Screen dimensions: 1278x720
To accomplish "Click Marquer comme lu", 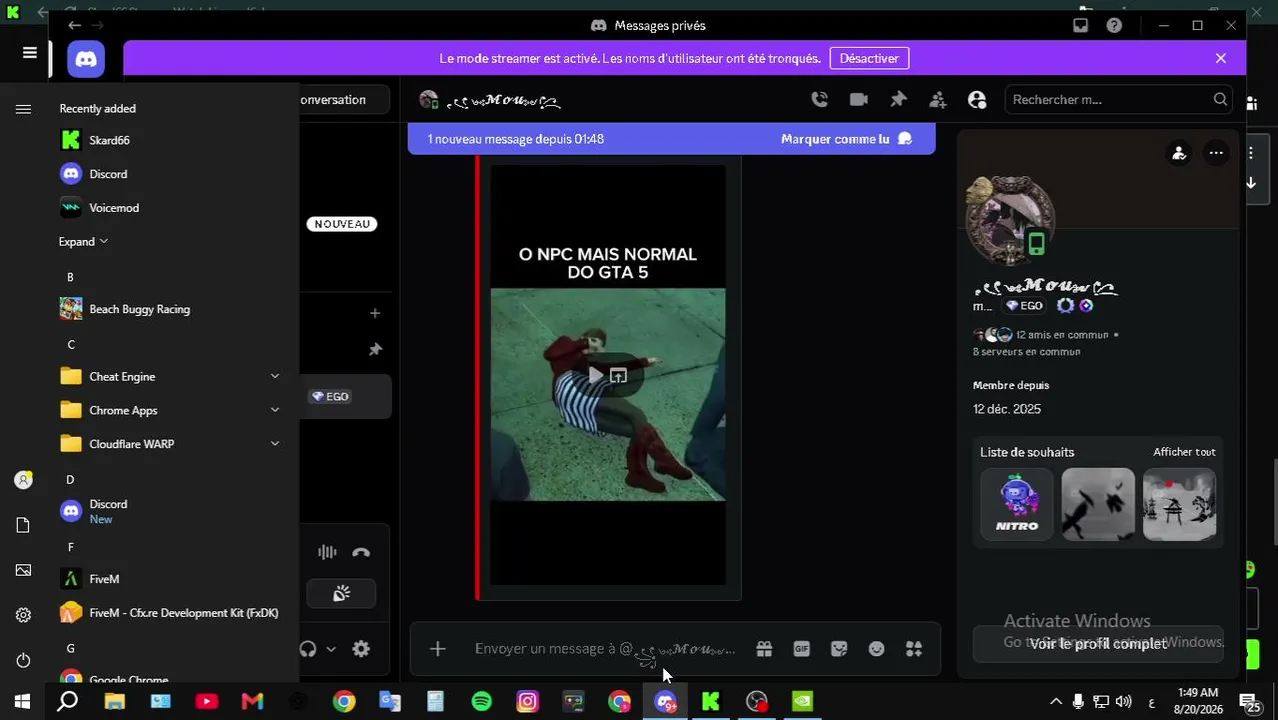I will click(846, 139).
